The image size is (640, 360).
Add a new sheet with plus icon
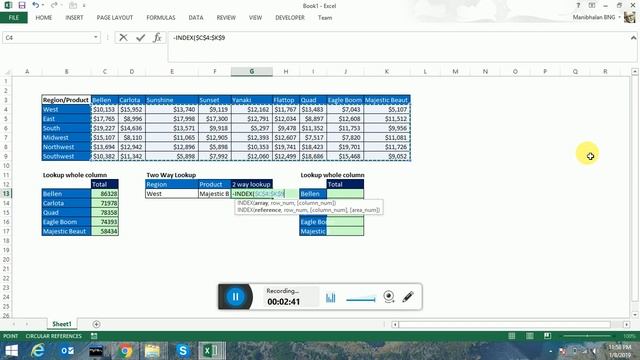pos(96,324)
